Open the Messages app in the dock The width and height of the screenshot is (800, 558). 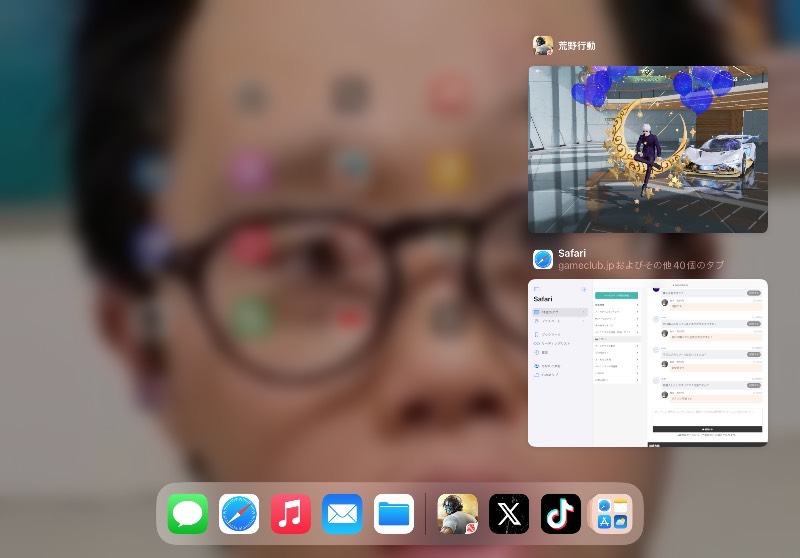(188, 514)
